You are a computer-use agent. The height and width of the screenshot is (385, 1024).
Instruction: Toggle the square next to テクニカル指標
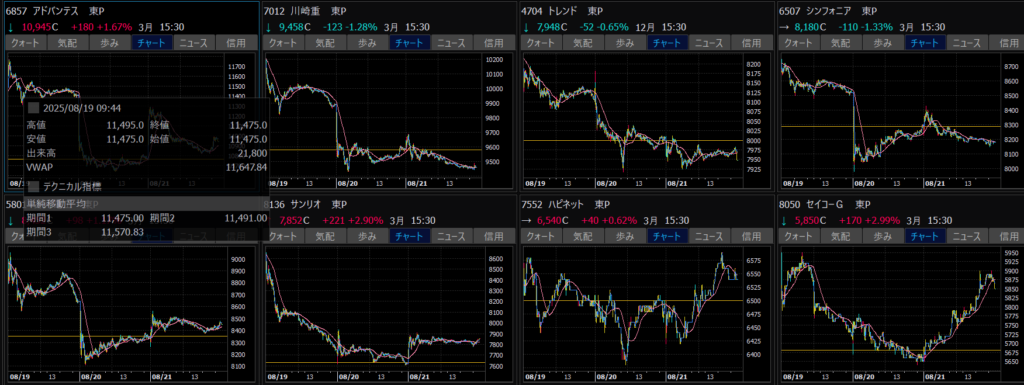[33, 187]
